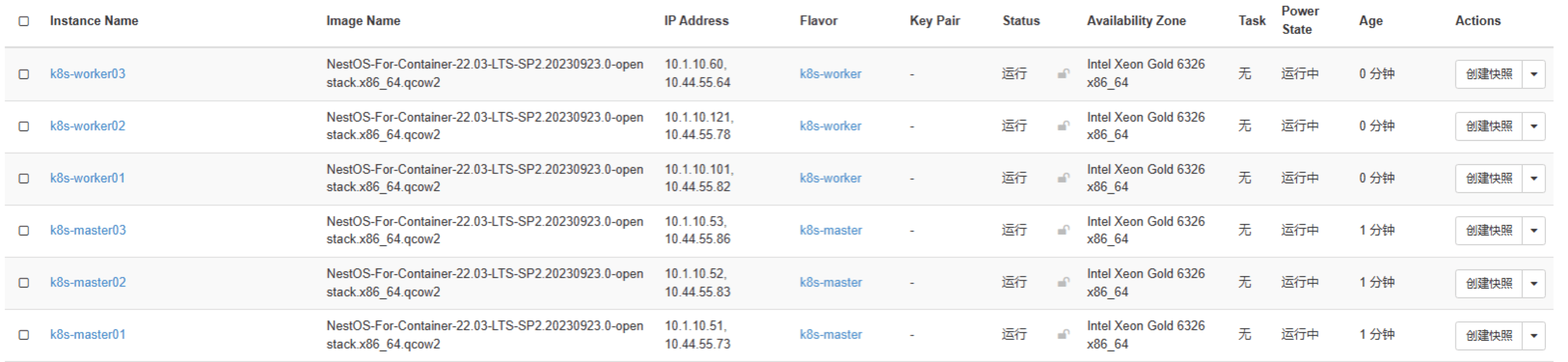Open the k8s-master02 instance link
The image size is (1568, 362).
pos(88,282)
